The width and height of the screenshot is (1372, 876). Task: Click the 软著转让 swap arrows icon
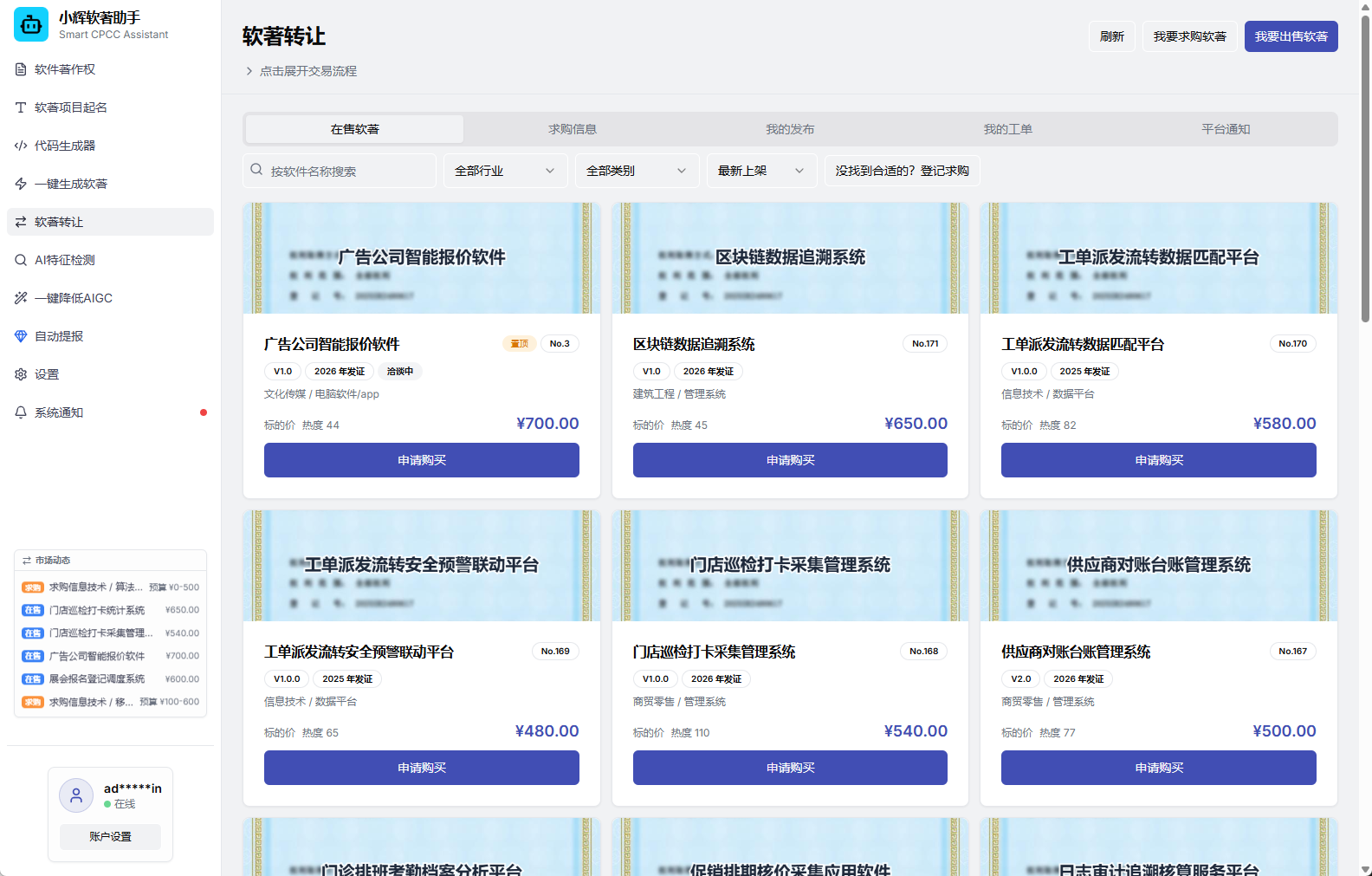(x=21, y=222)
